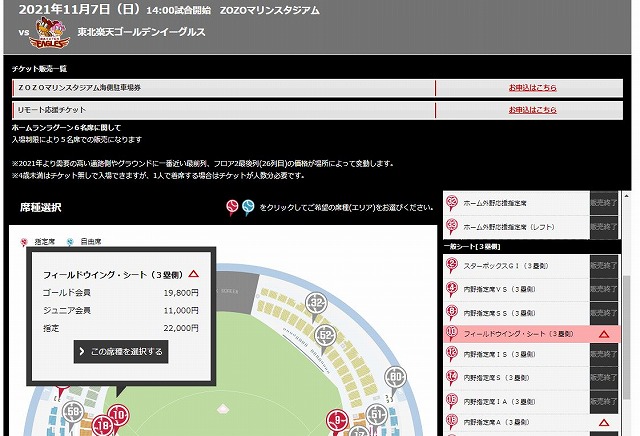Click red triangle availability in 内野指定席A row
The image size is (640, 436).
point(604,423)
